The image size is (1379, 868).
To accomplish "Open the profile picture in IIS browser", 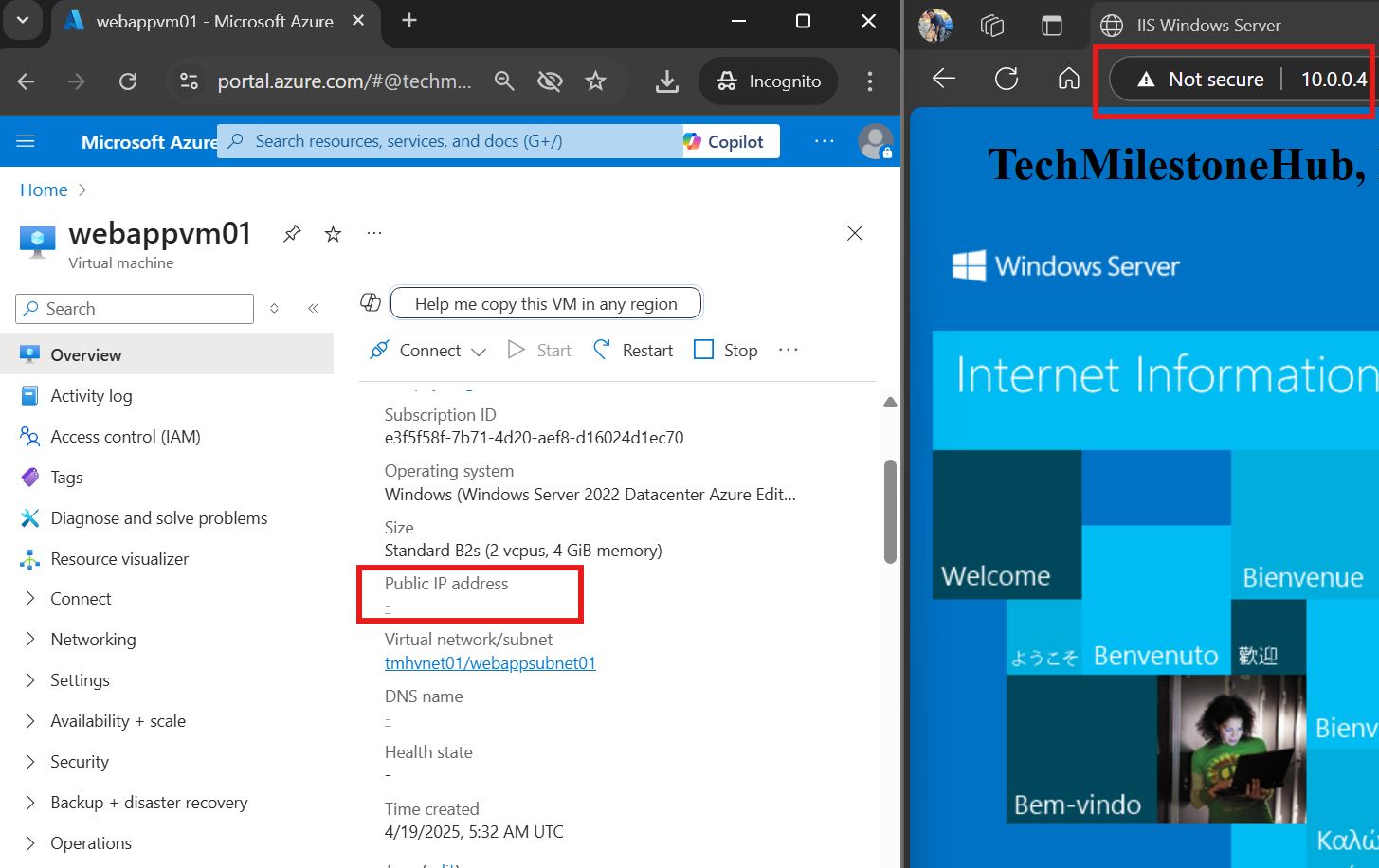I will pyautogui.click(x=935, y=26).
